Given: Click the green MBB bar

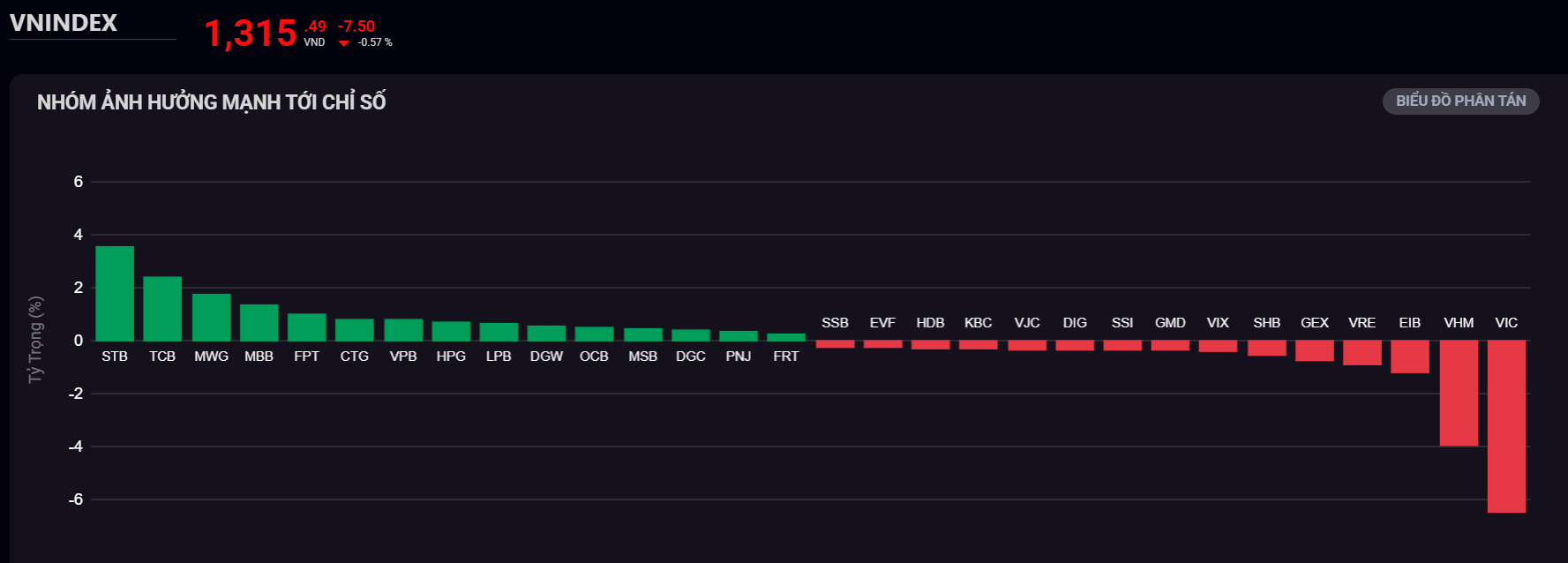Looking at the screenshot, I should 259,323.
